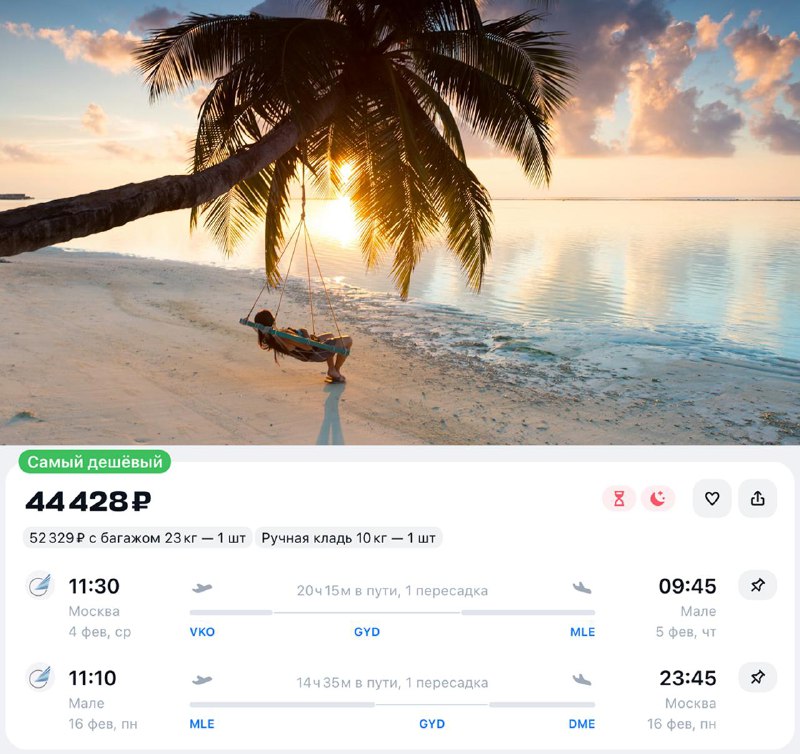Click the red hourglass long-layover badge
The width and height of the screenshot is (800, 754).
point(619,498)
